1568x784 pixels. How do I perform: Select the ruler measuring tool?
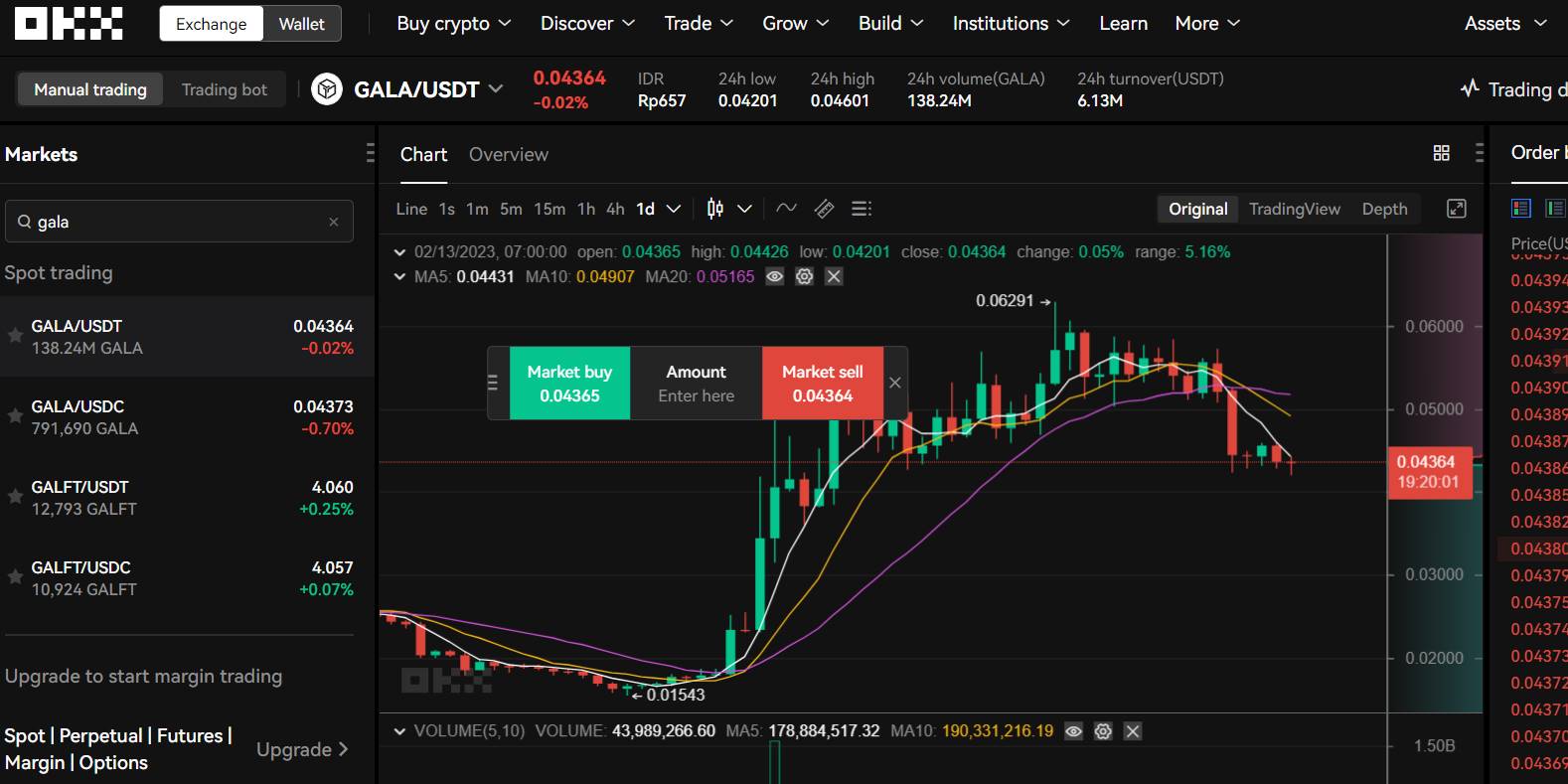(x=824, y=209)
